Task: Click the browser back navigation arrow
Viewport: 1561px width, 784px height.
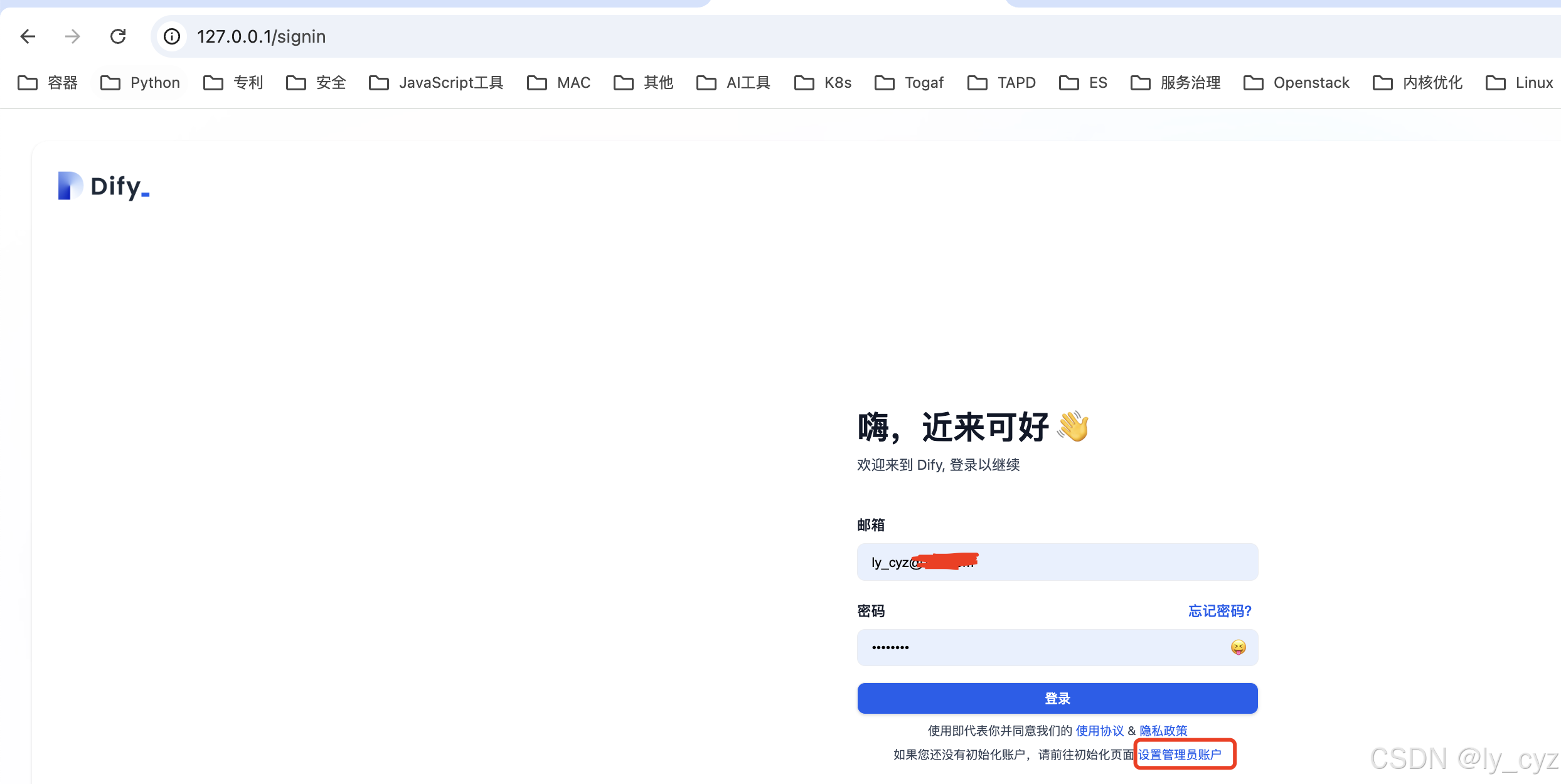Action: (x=28, y=36)
